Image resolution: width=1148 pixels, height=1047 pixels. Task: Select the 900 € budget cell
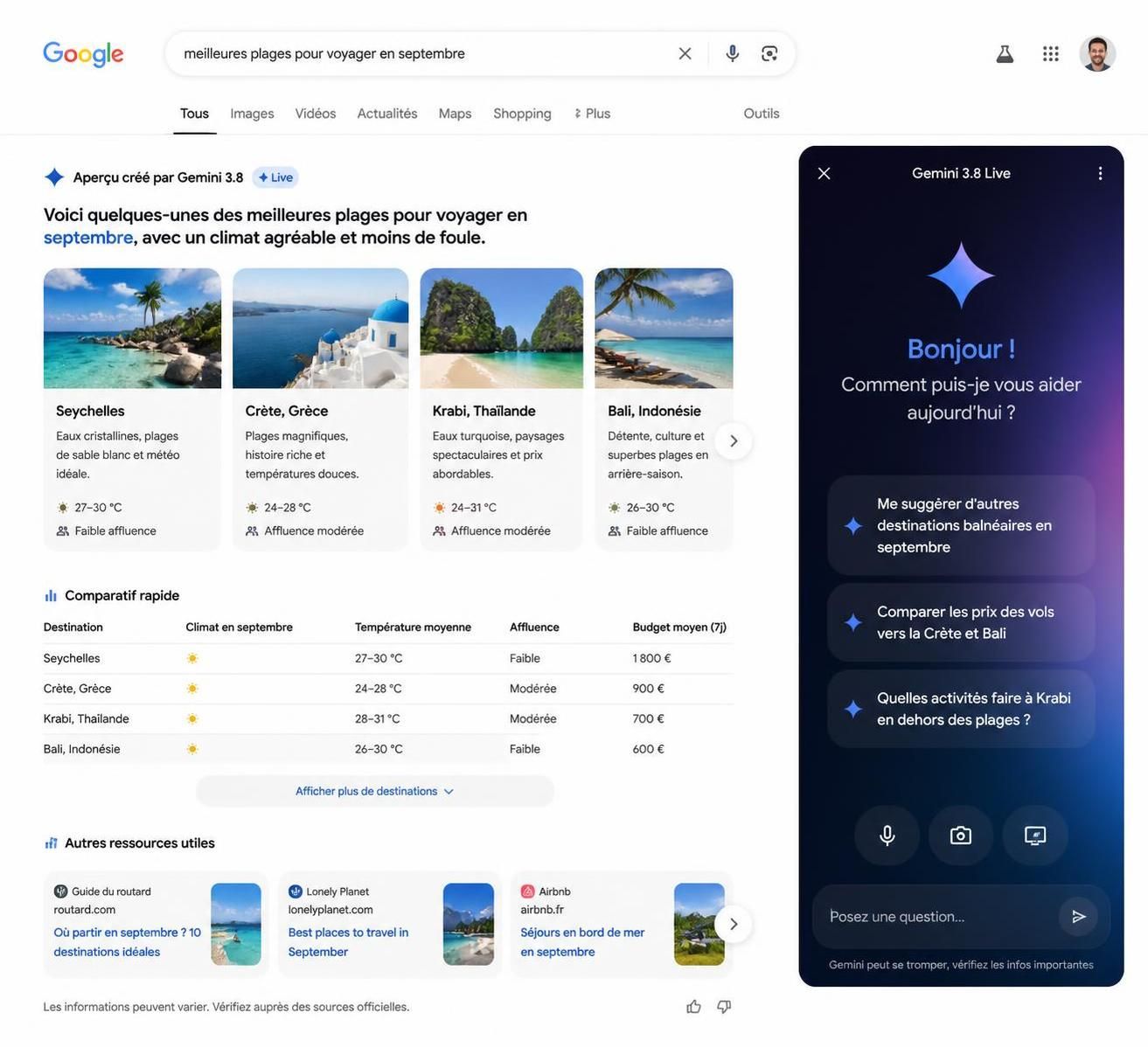(x=649, y=689)
